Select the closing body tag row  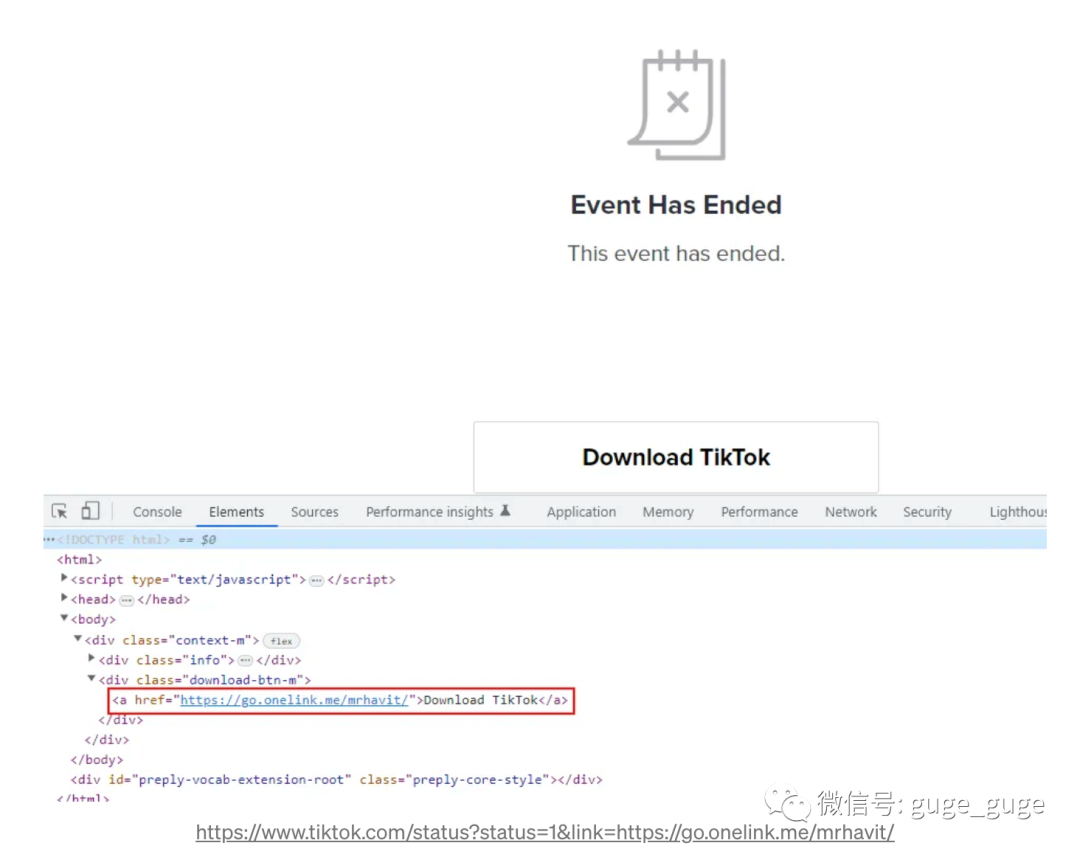tap(96, 760)
